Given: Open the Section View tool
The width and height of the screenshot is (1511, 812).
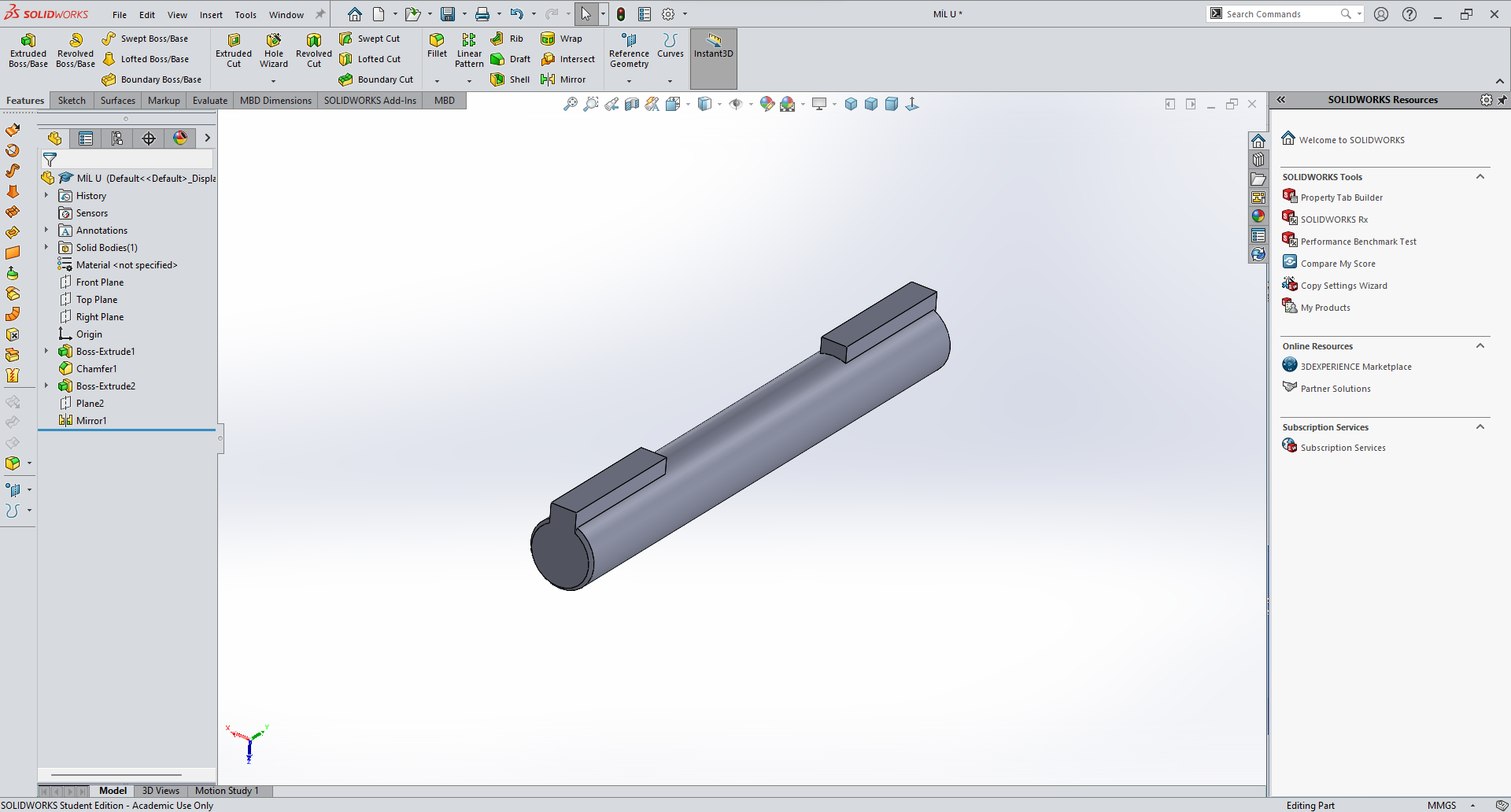Looking at the screenshot, I should pyautogui.click(x=632, y=104).
